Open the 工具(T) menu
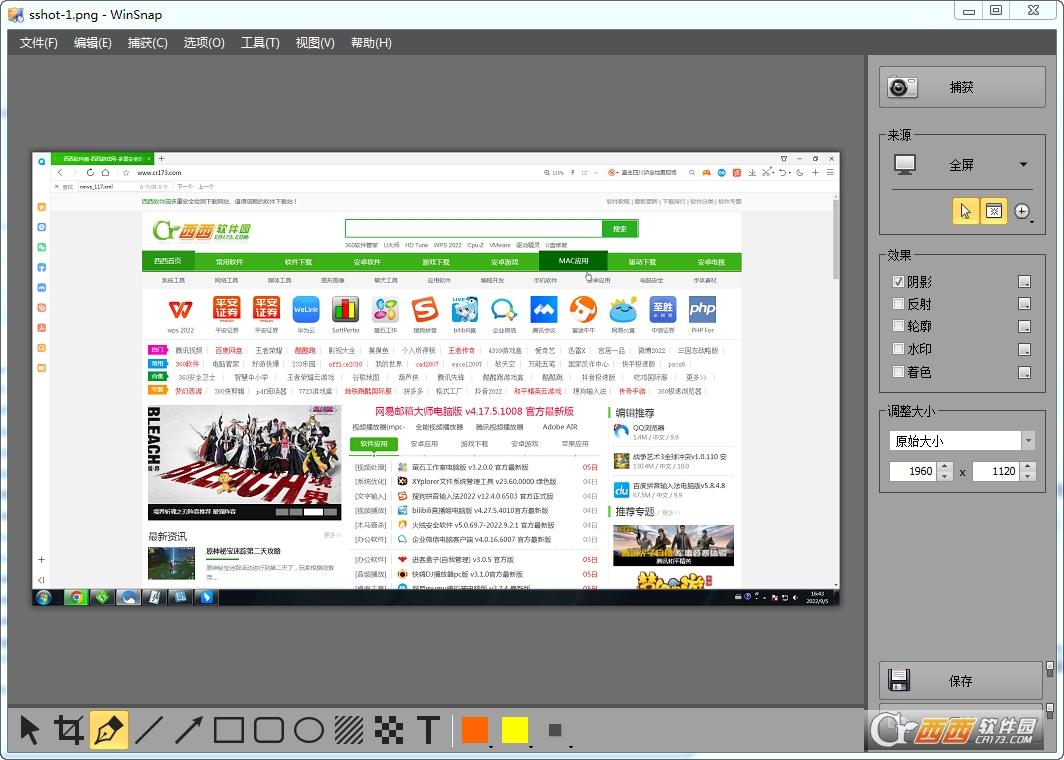Image resolution: width=1064 pixels, height=760 pixels. click(260, 43)
